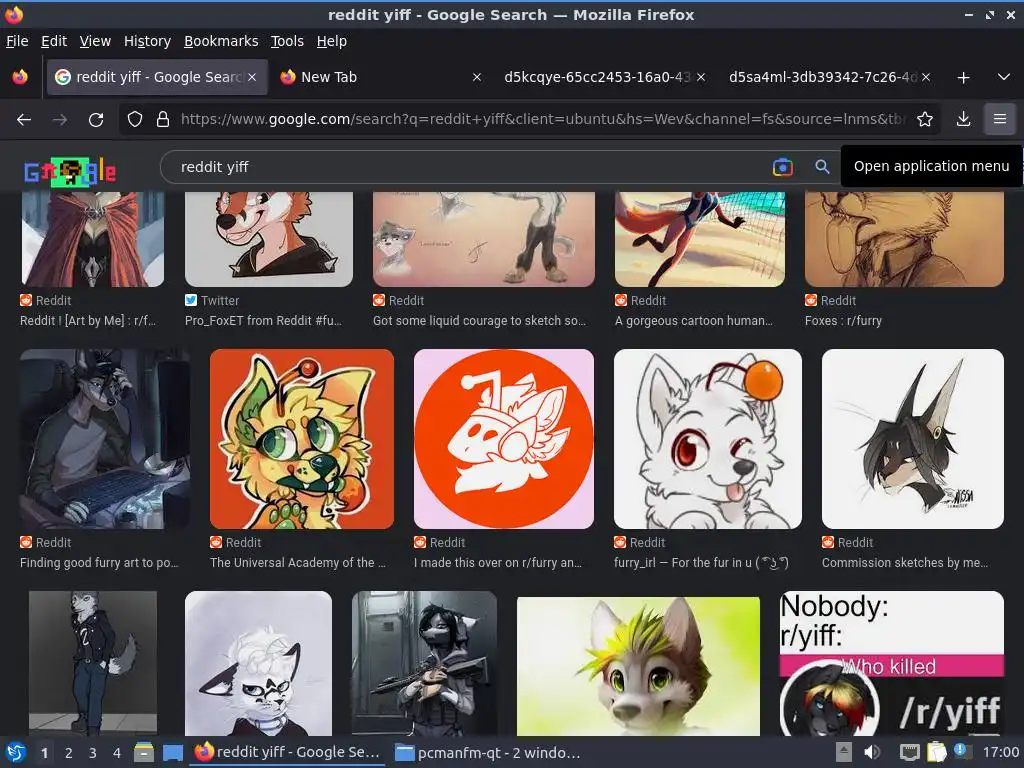The image size is (1024, 768).
Task: Open 'Commission sketches by me' link
Action: click(x=905, y=562)
